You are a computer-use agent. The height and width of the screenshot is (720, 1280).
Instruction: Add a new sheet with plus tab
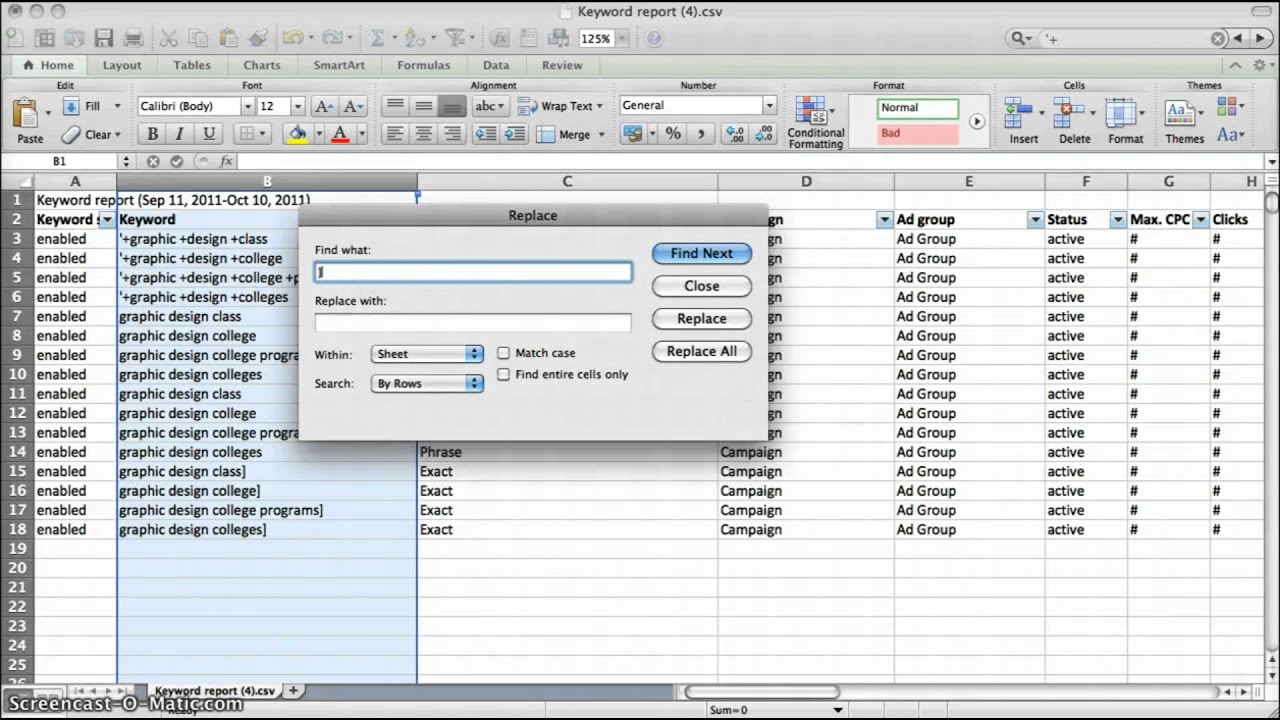(x=294, y=690)
